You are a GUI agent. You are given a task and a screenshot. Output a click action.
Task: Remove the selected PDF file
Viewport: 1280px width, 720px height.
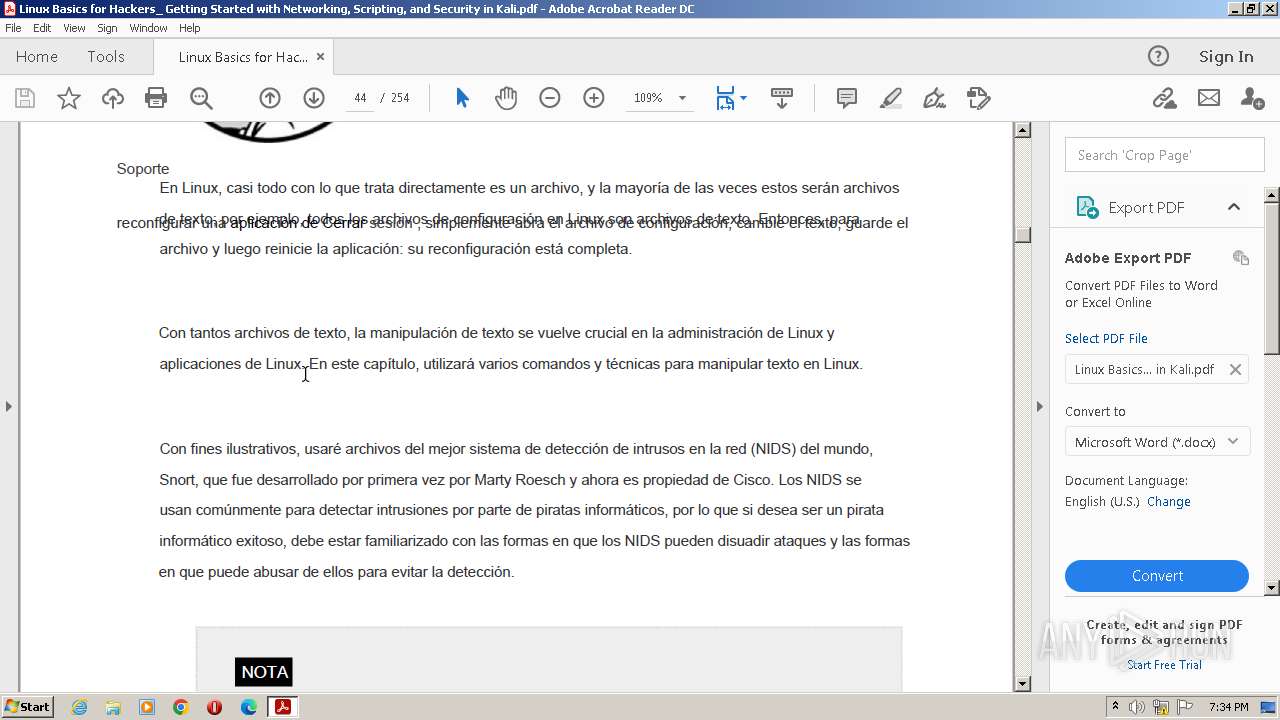pyautogui.click(x=1235, y=369)
